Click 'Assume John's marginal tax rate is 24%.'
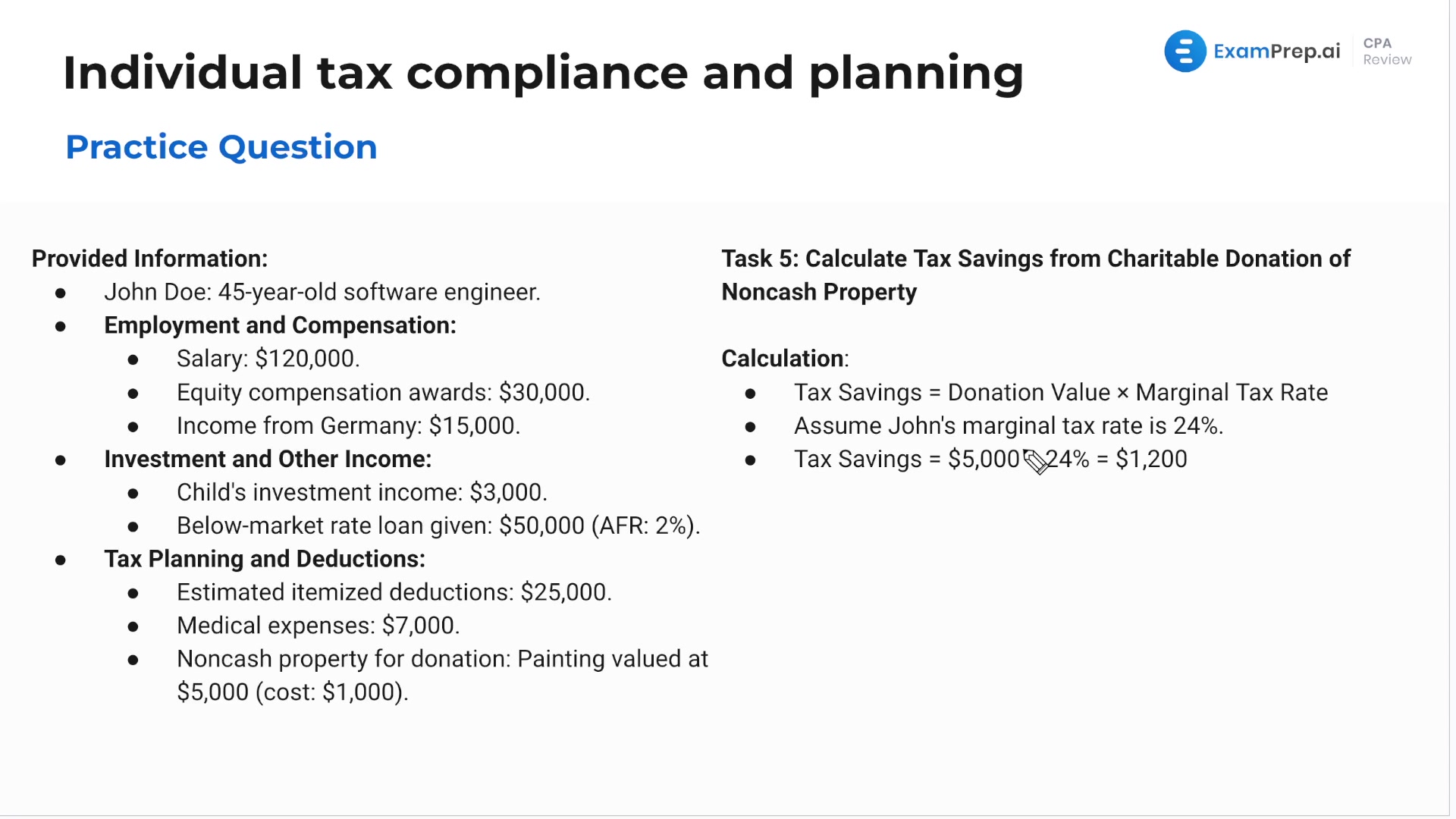This screenshot has width=1456, height=819. click(x=1009, y=425)
